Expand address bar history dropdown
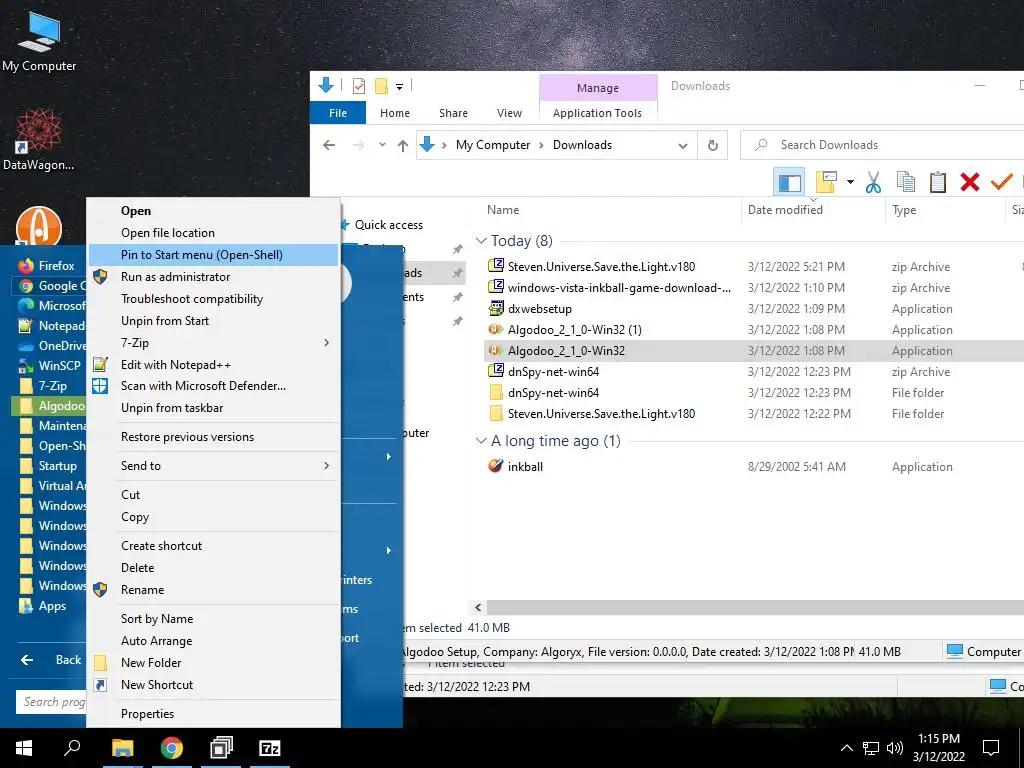 coord(682,145)
